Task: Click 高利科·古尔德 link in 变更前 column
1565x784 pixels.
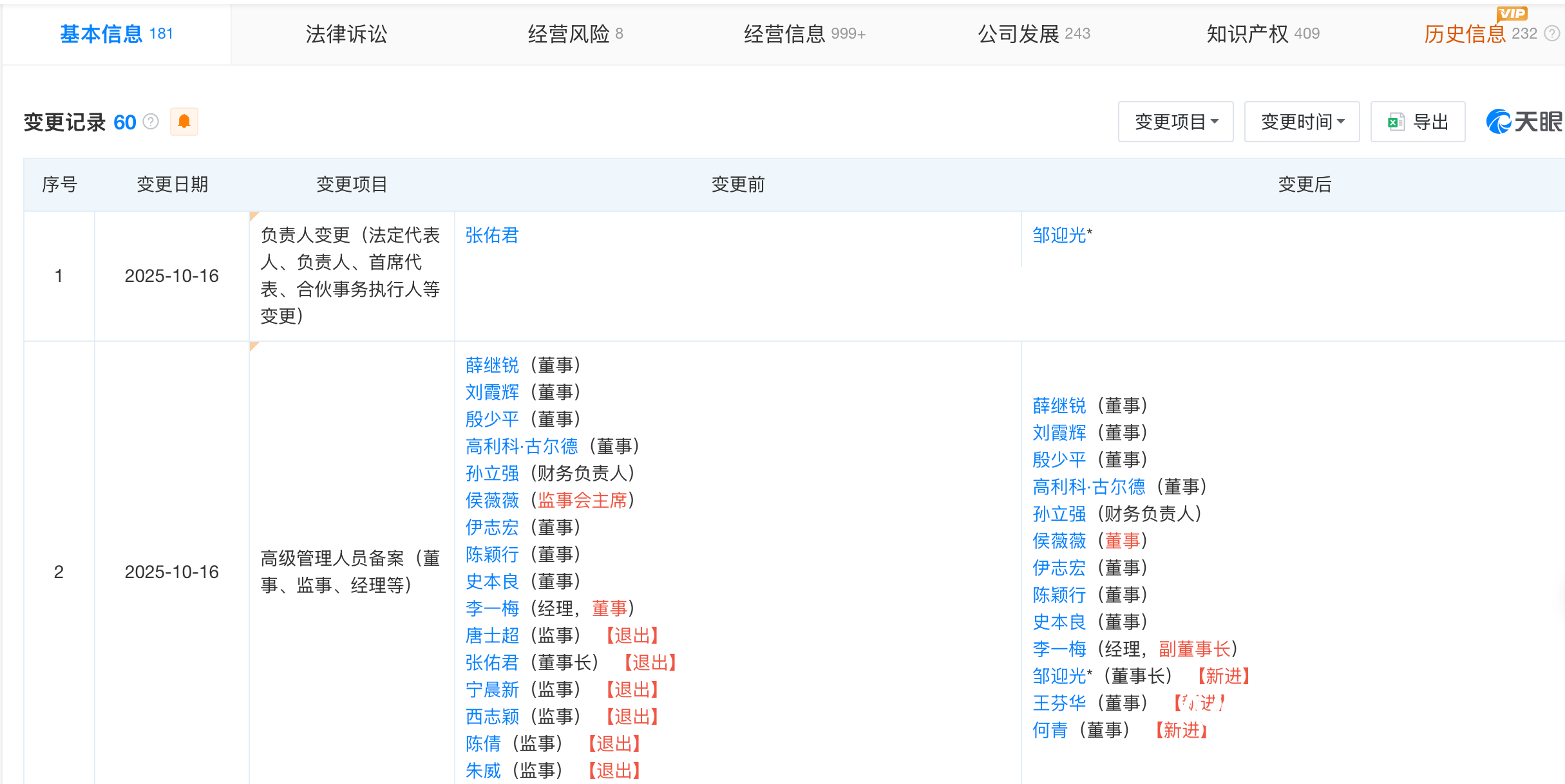Action: tap(522, 446)
